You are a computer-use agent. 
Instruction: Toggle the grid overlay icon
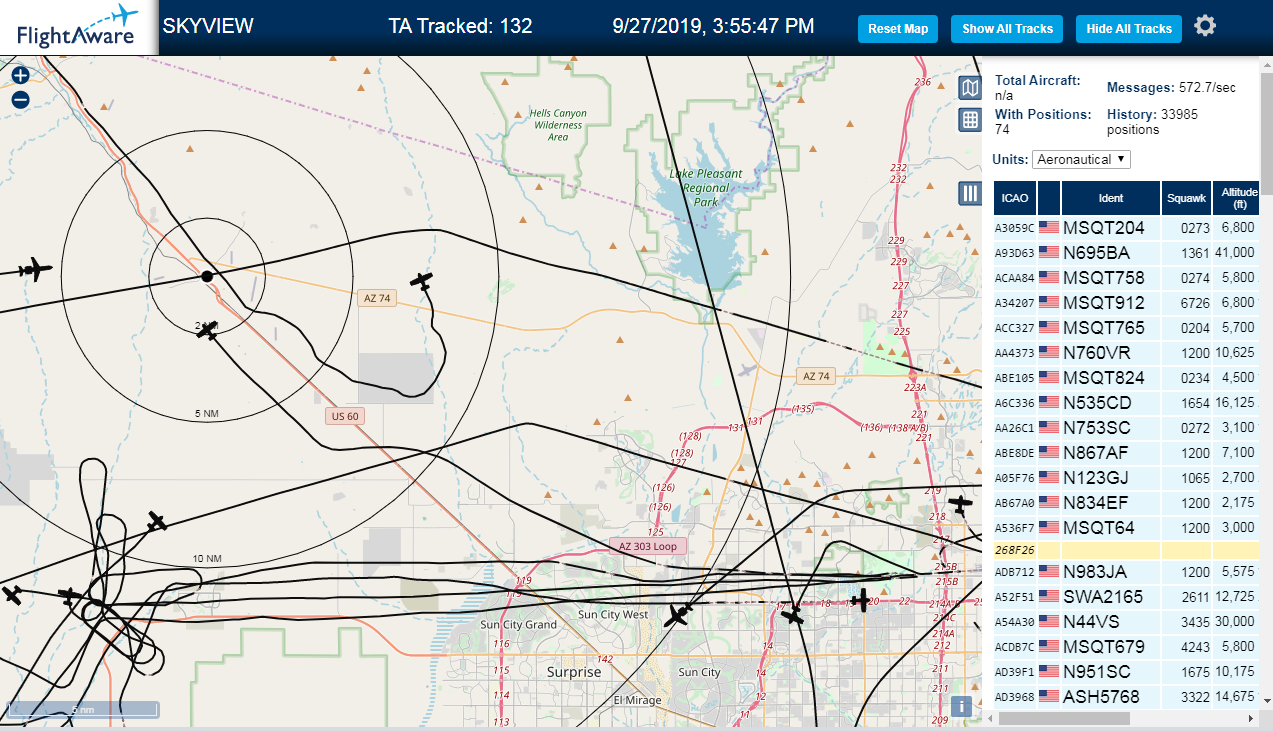[x=969, y=120]
